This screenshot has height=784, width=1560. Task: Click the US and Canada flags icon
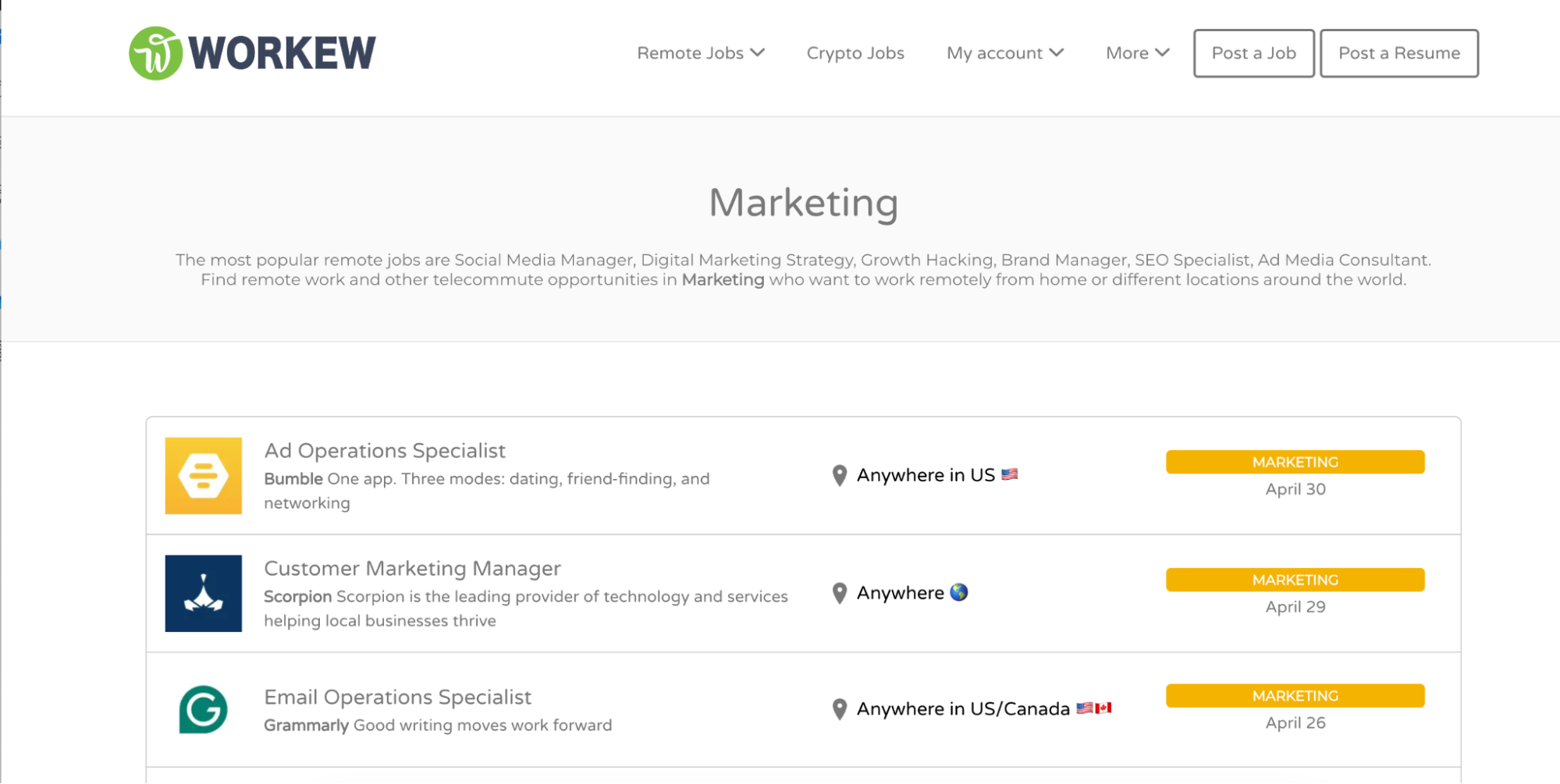click(x=1094, y=708)
